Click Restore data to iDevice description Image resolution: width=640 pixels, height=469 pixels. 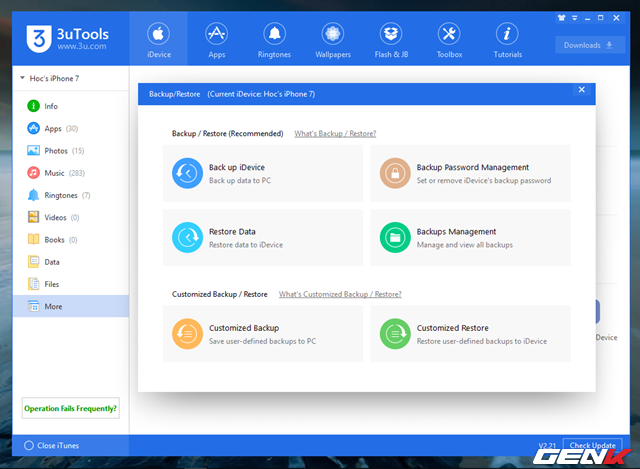tap(246, 245)
